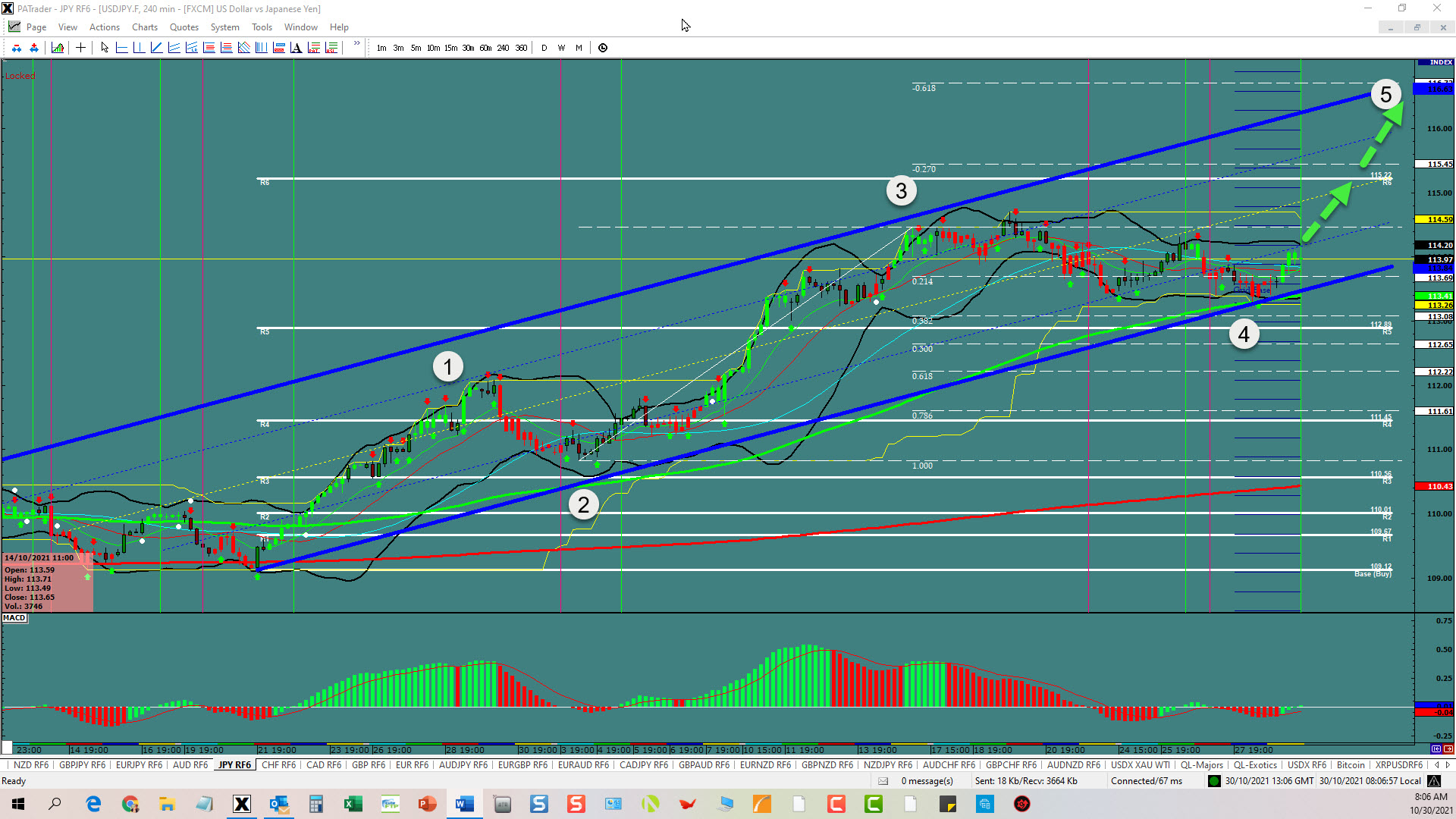Click the HSL levels tool icon
Screen dimensions: 1456x819
[331, 48]
